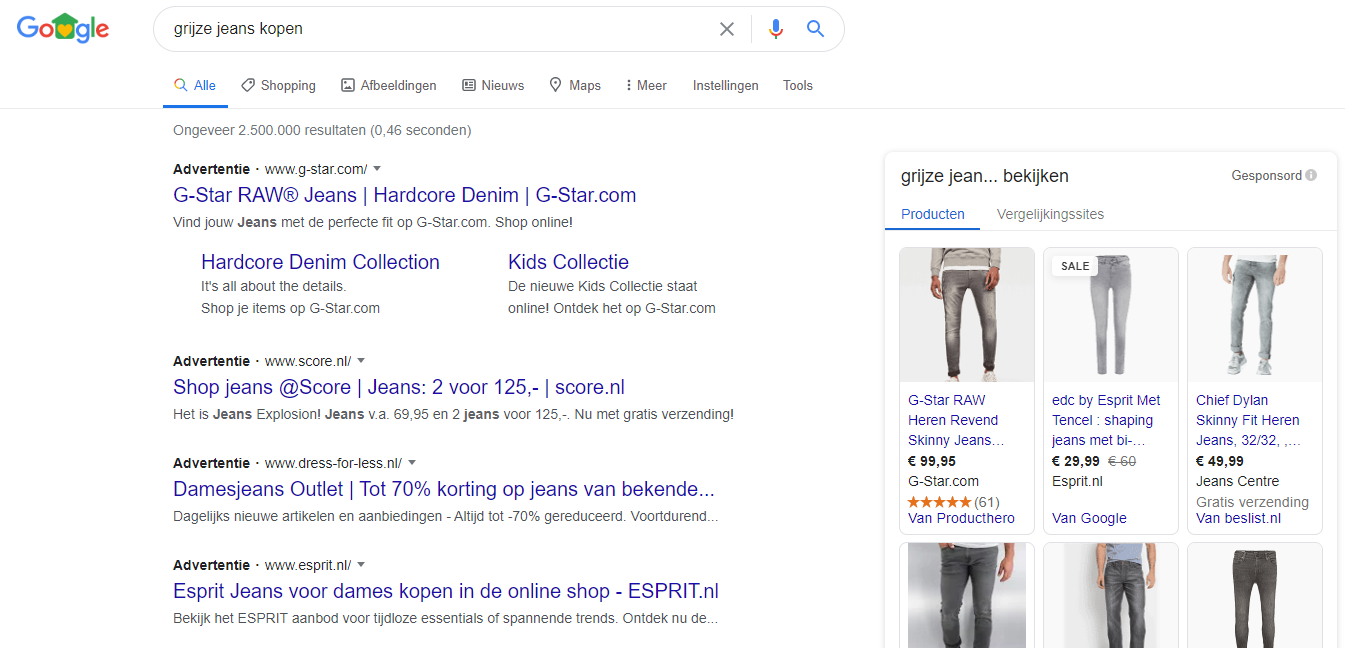This screenshot has height=648, width=1345.
Task: Click Gratis verzending text
Action: pyautogui.click(x=1252, y=502)
